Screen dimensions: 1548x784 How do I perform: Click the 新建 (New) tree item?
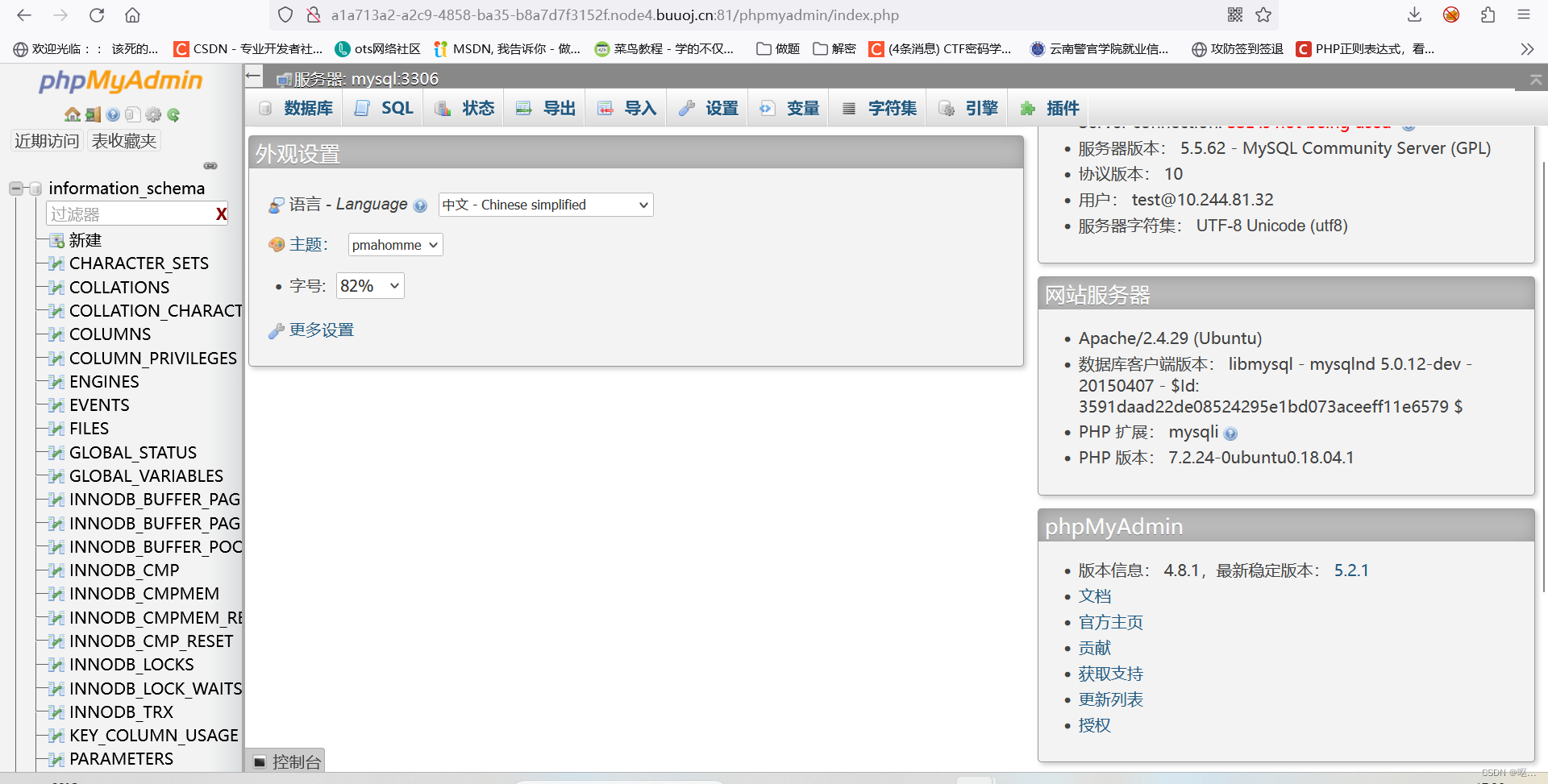[85, 240]
